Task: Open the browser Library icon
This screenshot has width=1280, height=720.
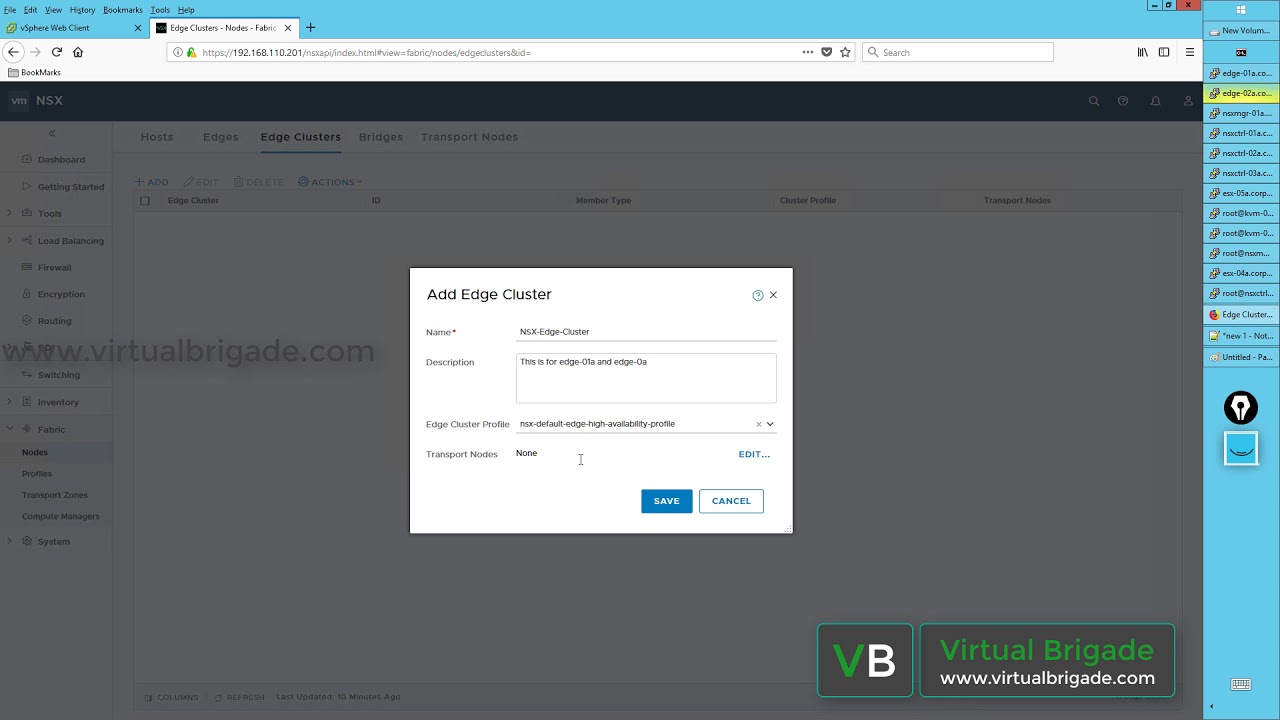Action: [x=1142, y=52]
